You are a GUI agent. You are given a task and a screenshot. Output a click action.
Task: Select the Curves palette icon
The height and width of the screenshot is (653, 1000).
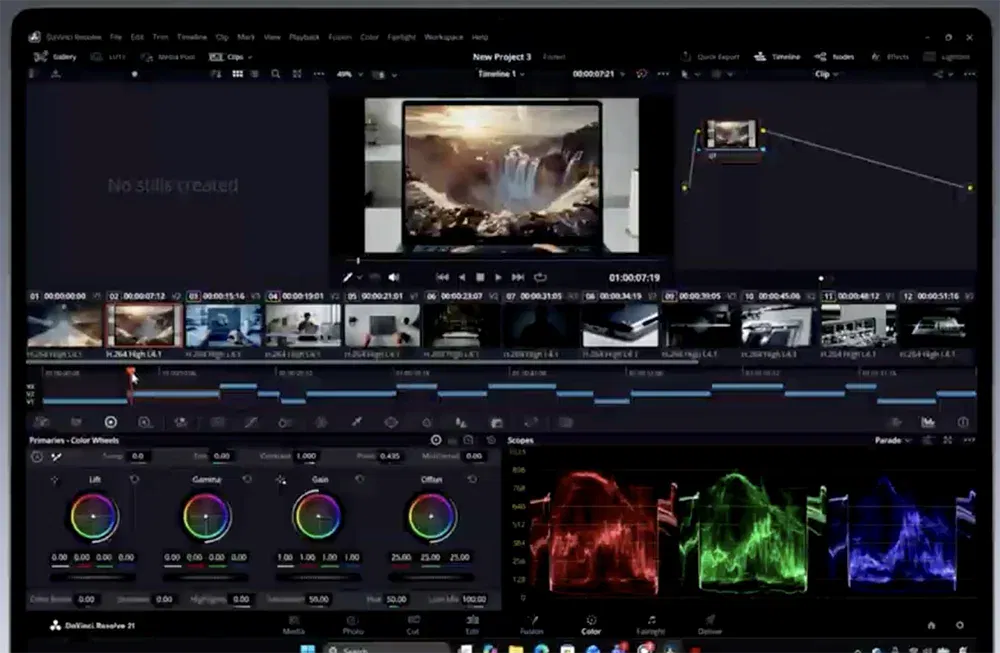coord(251,422)
